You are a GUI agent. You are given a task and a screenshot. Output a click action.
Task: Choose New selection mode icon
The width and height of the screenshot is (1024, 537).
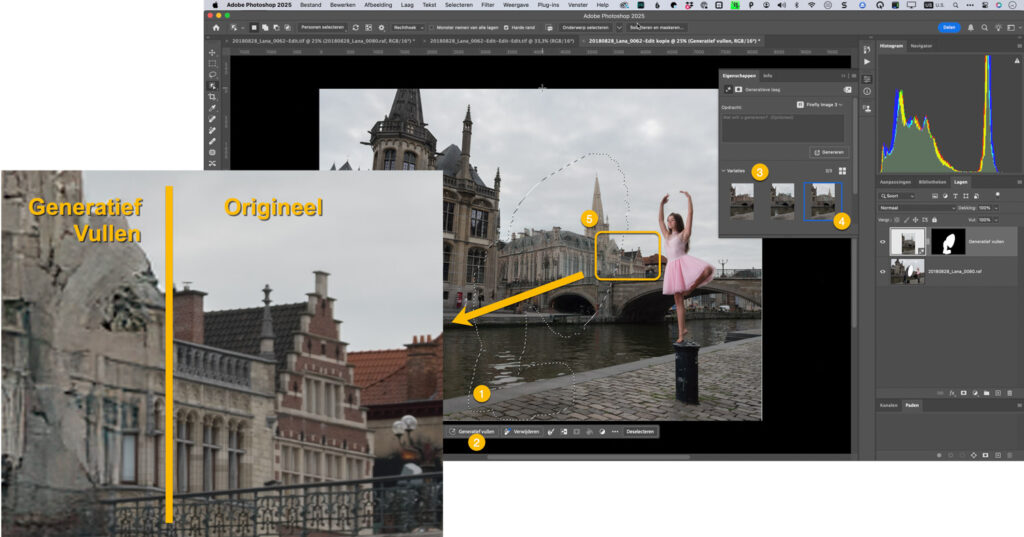(254, 27)
